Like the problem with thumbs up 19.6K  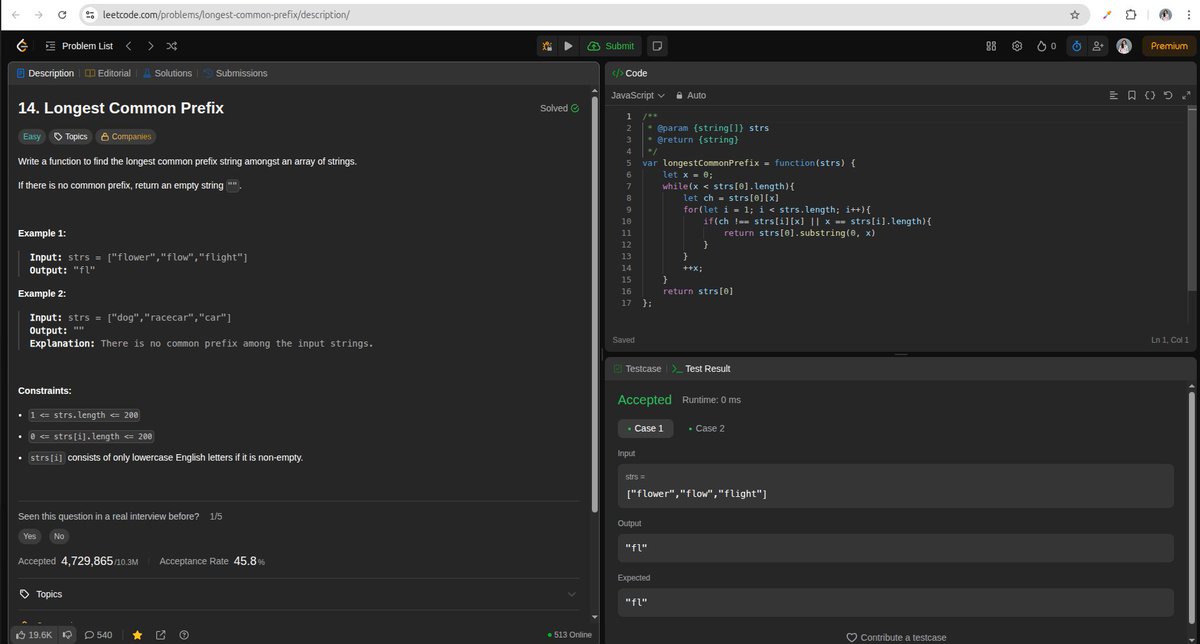tap(33, 634)
